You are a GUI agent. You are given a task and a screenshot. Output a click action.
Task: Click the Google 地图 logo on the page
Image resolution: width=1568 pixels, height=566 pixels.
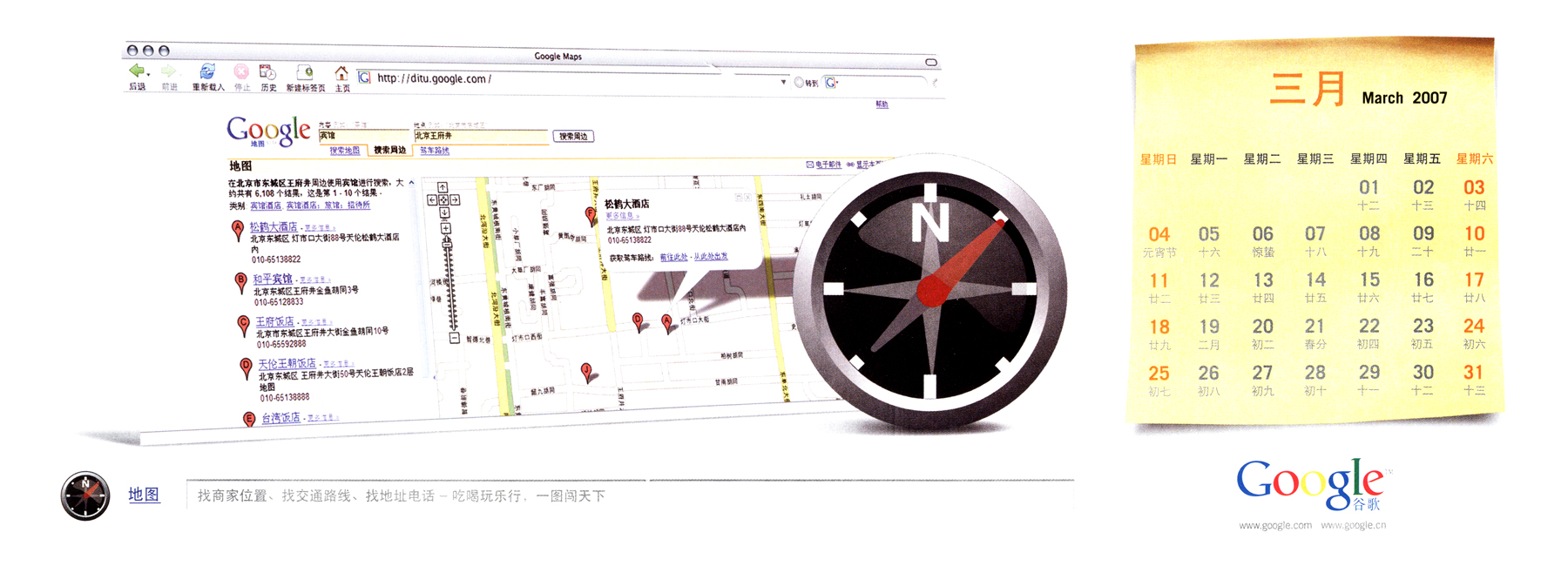[x=269, y=131]
